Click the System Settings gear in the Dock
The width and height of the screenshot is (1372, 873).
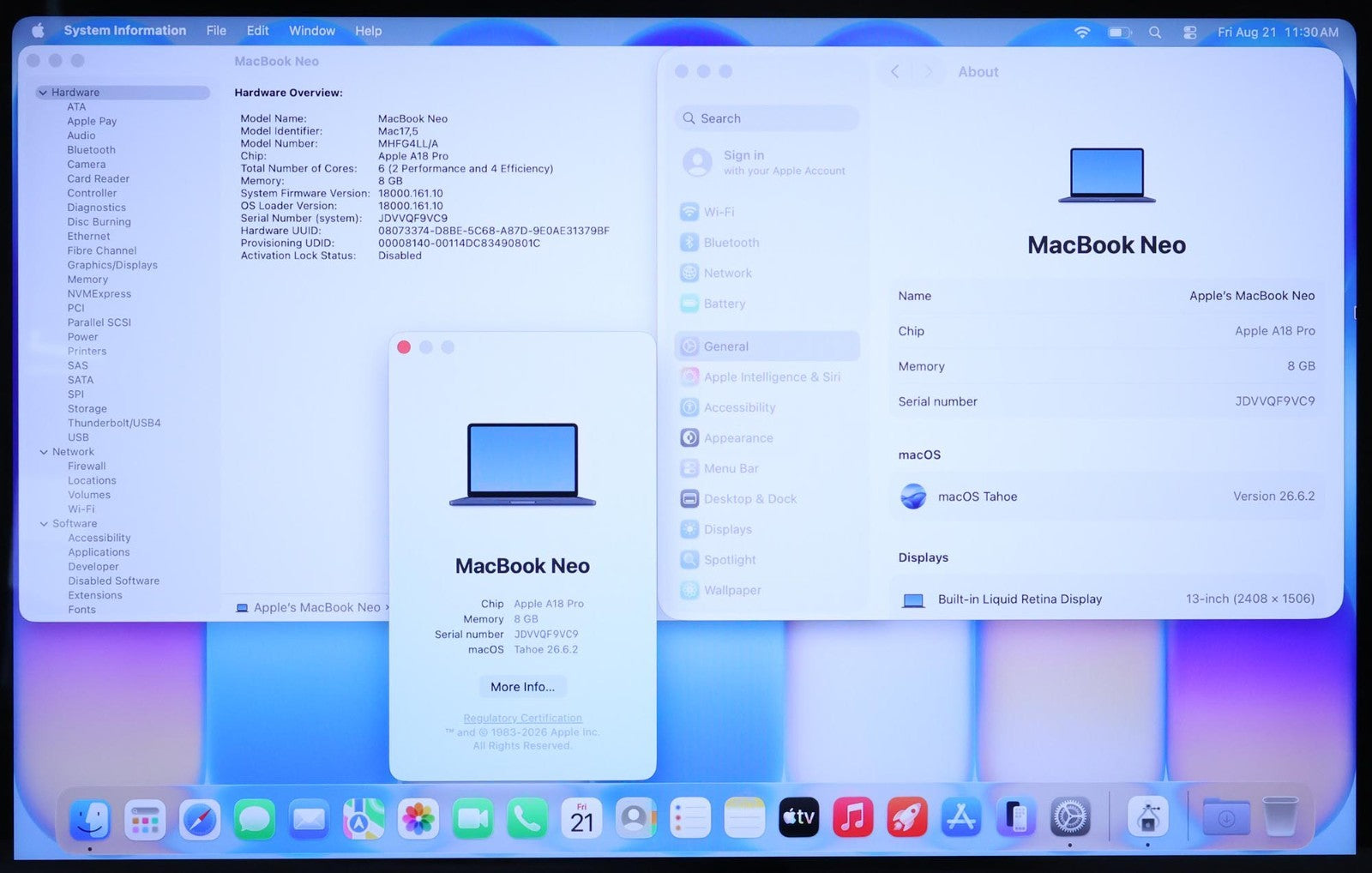1070,819
